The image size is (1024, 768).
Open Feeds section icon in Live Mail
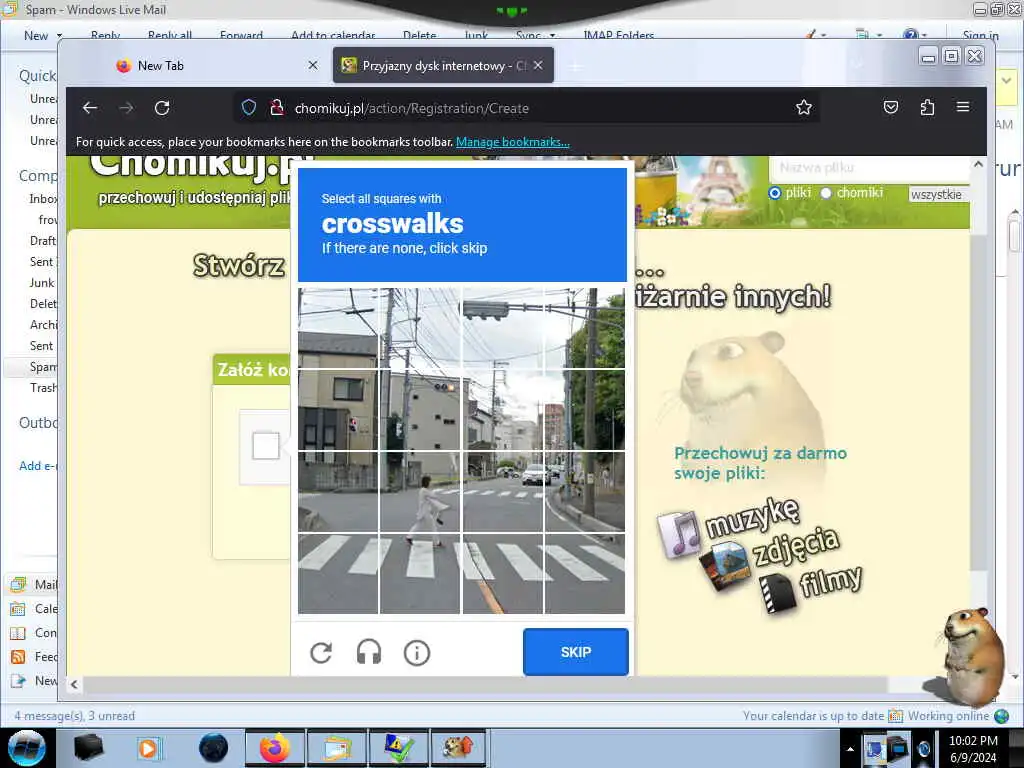[x=18, y=657]
